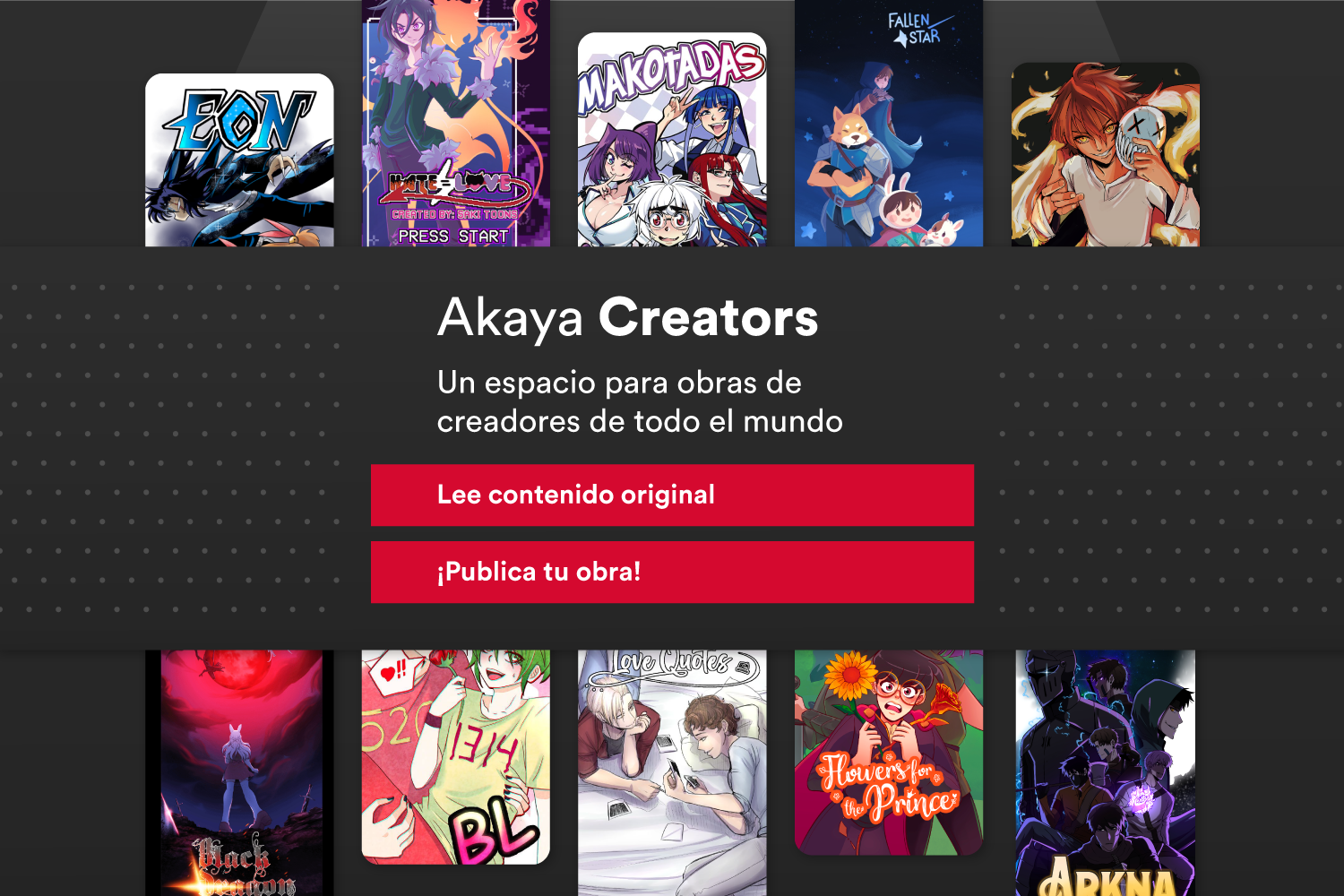
Task: Select the Arkna comic cover
Action: [1106, 772]
